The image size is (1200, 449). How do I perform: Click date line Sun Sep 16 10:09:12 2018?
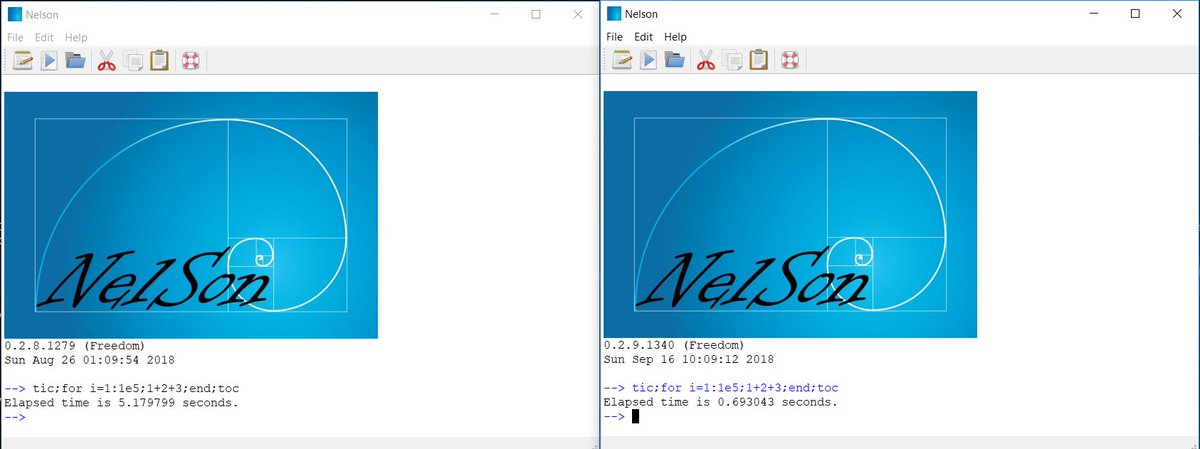pos(688,359)
